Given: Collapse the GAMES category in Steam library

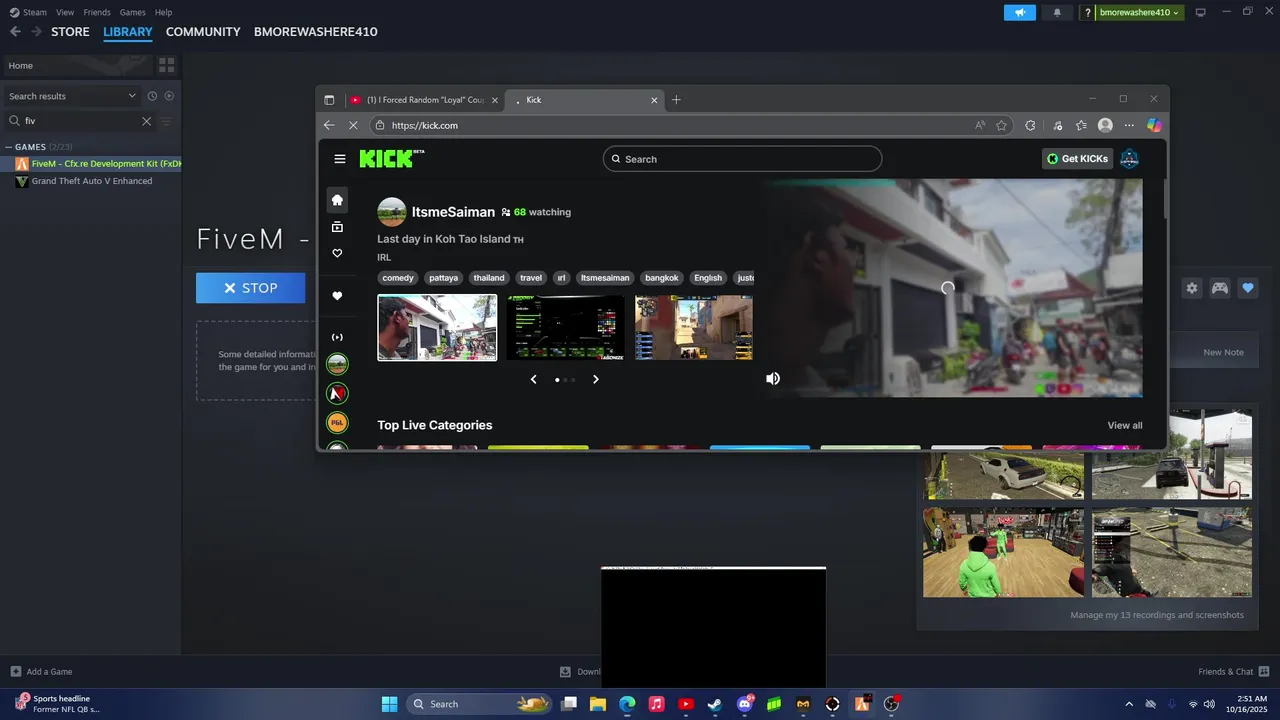Looking at the screenshot, I should click(9, 147).
